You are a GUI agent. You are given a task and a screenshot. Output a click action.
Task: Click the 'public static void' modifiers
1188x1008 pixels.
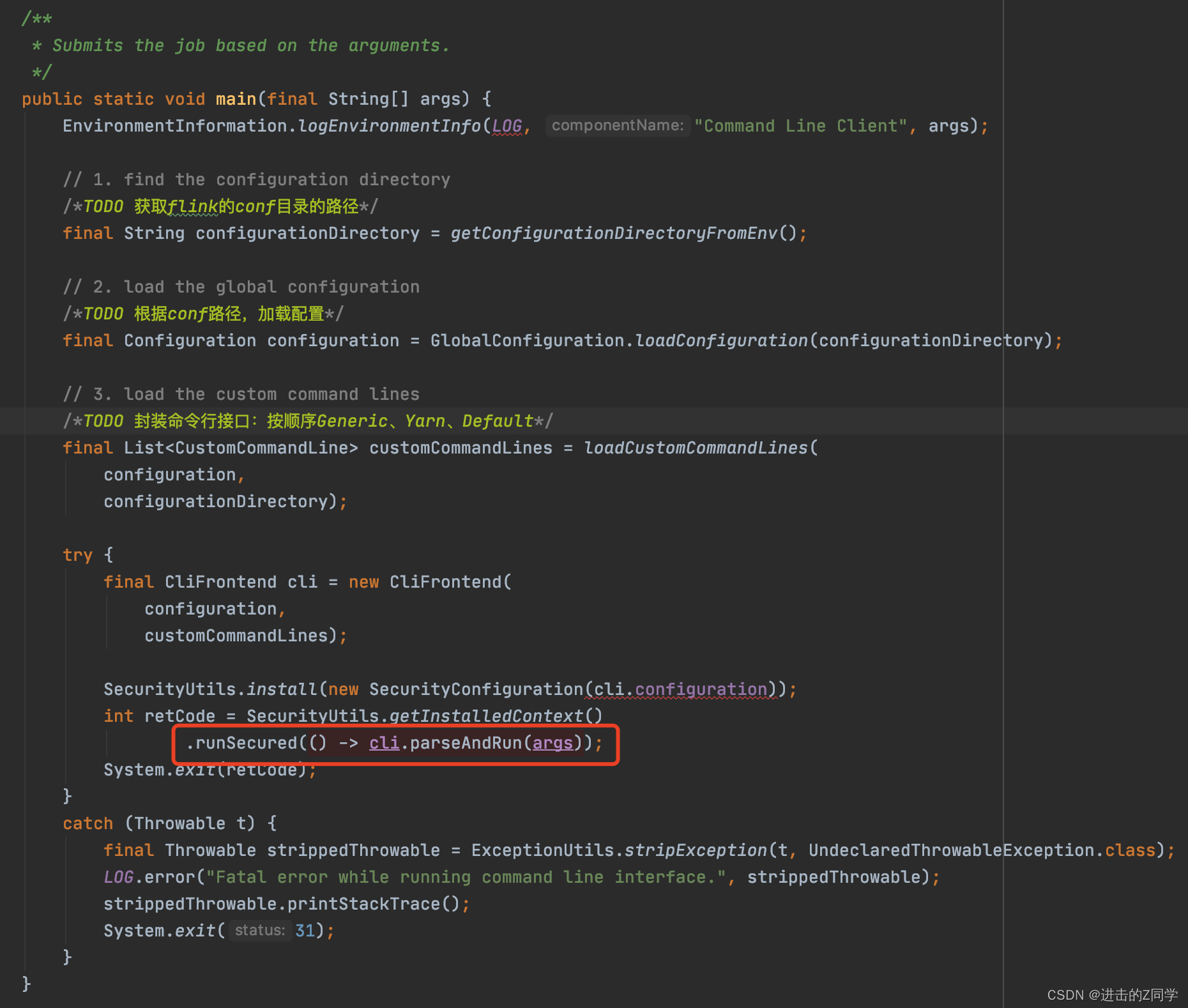(x=114, y=99)
